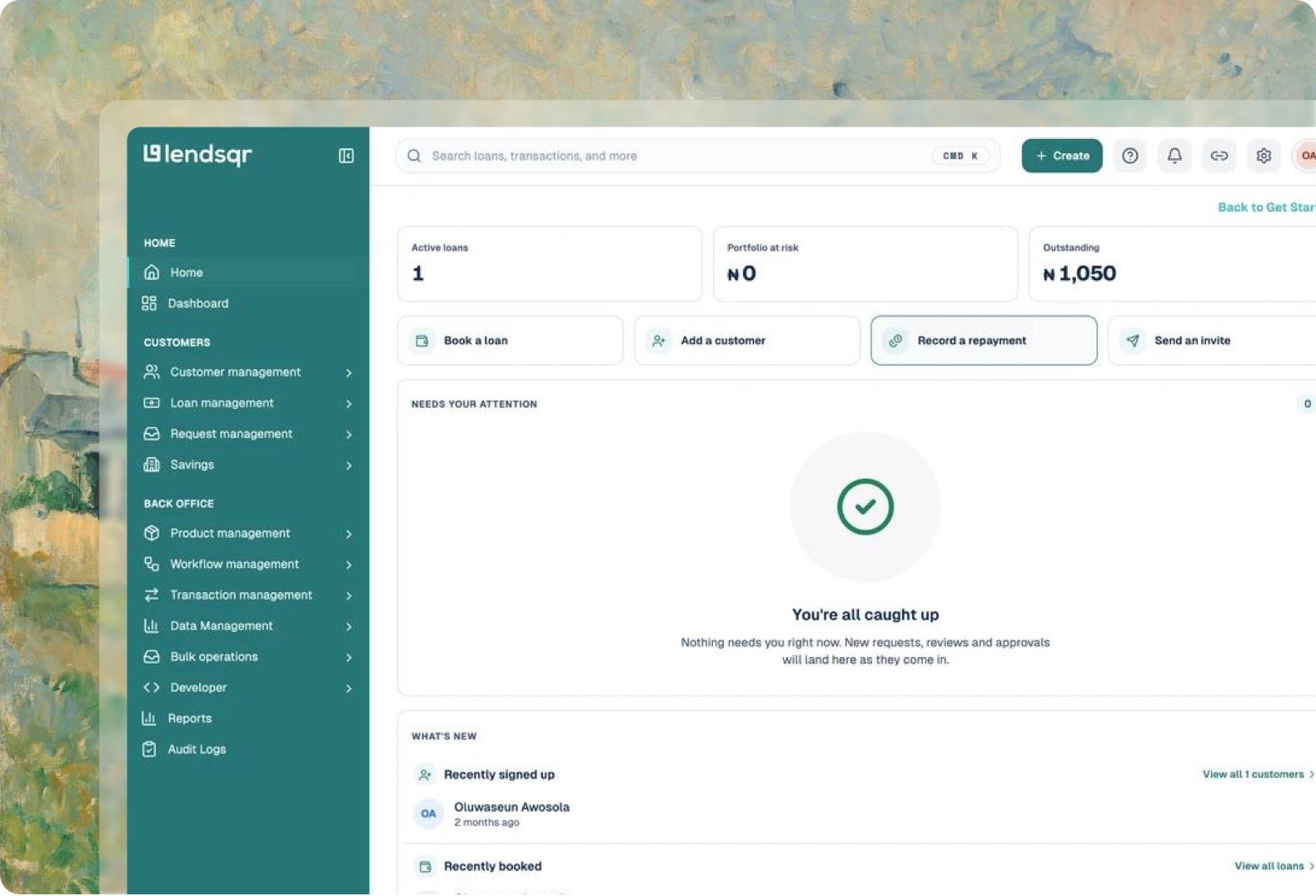Open notifications bell icon
Screen dimensions: 1316x896
1174,156
